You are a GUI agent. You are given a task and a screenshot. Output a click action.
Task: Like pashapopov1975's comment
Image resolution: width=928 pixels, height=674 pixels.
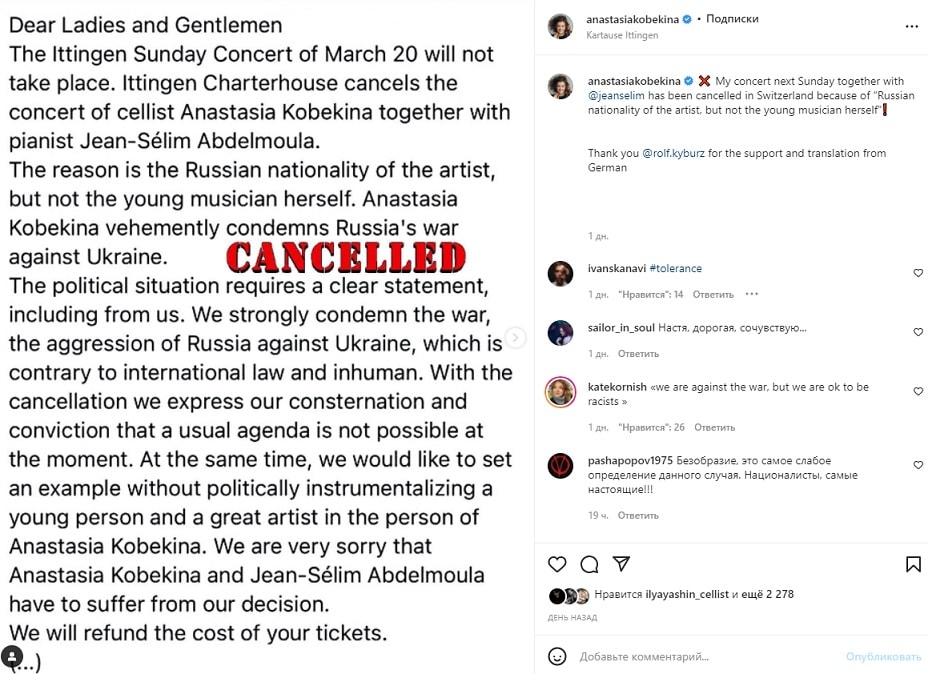[x=918, y=465]
